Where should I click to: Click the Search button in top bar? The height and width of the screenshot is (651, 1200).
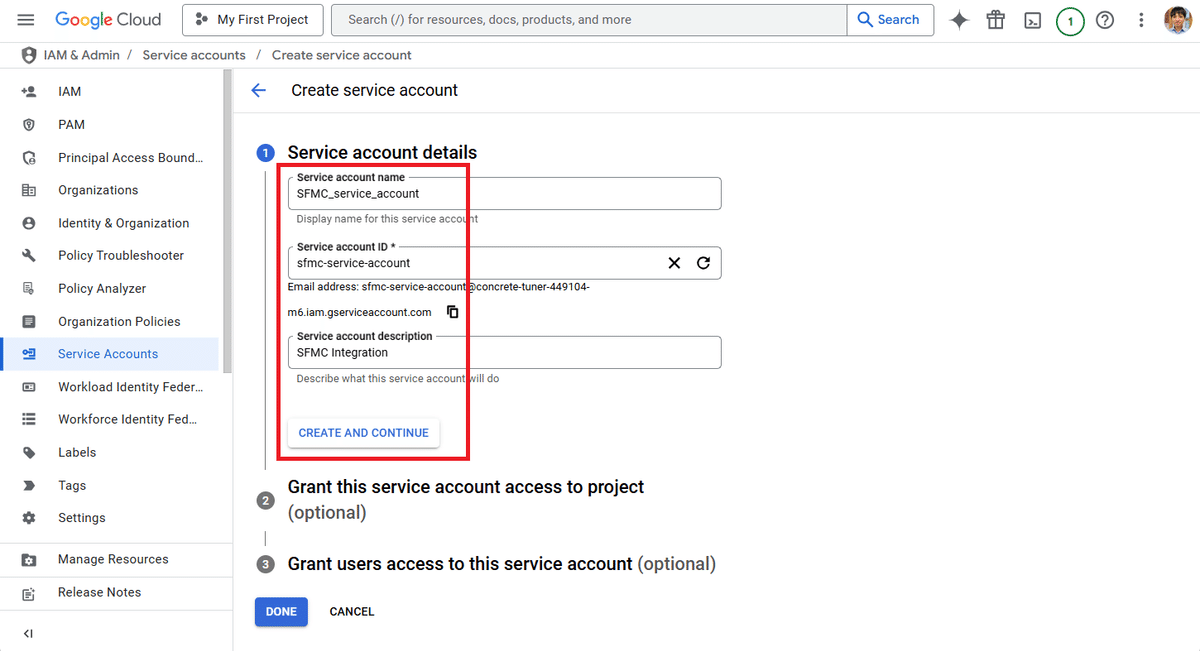(890, 20)
